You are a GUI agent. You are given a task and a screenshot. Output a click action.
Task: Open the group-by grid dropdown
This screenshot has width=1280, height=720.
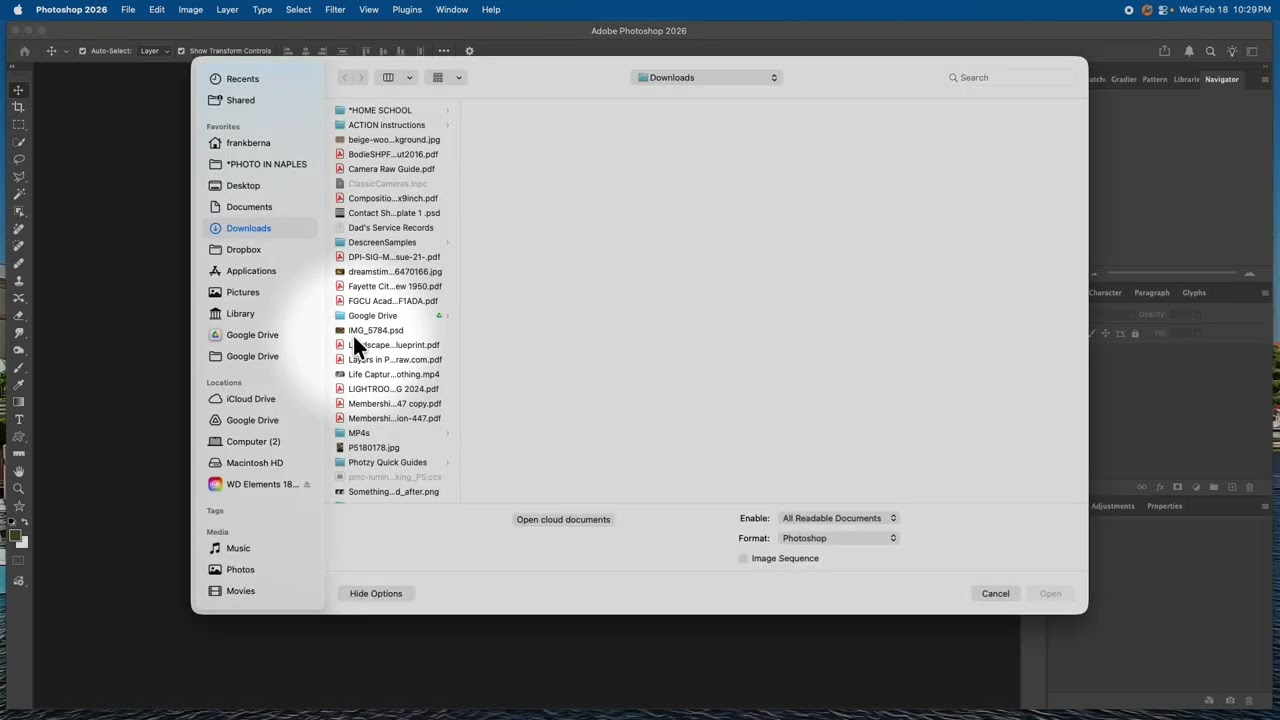point(447,77)
